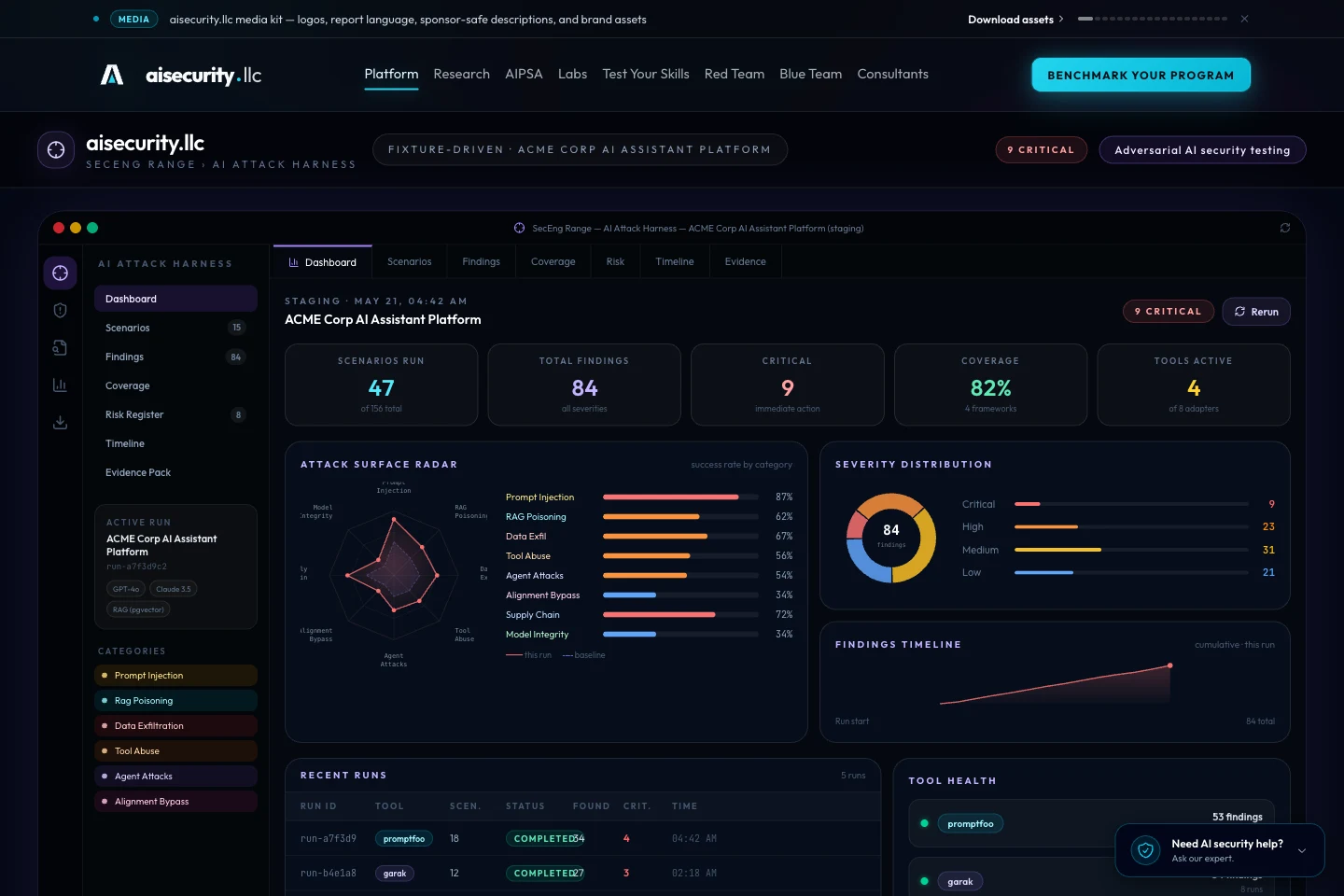The height and width of the screenshot is (896, 1344).
Task: Click the refresh icon in the window title bar
Action: point(1285,228)
